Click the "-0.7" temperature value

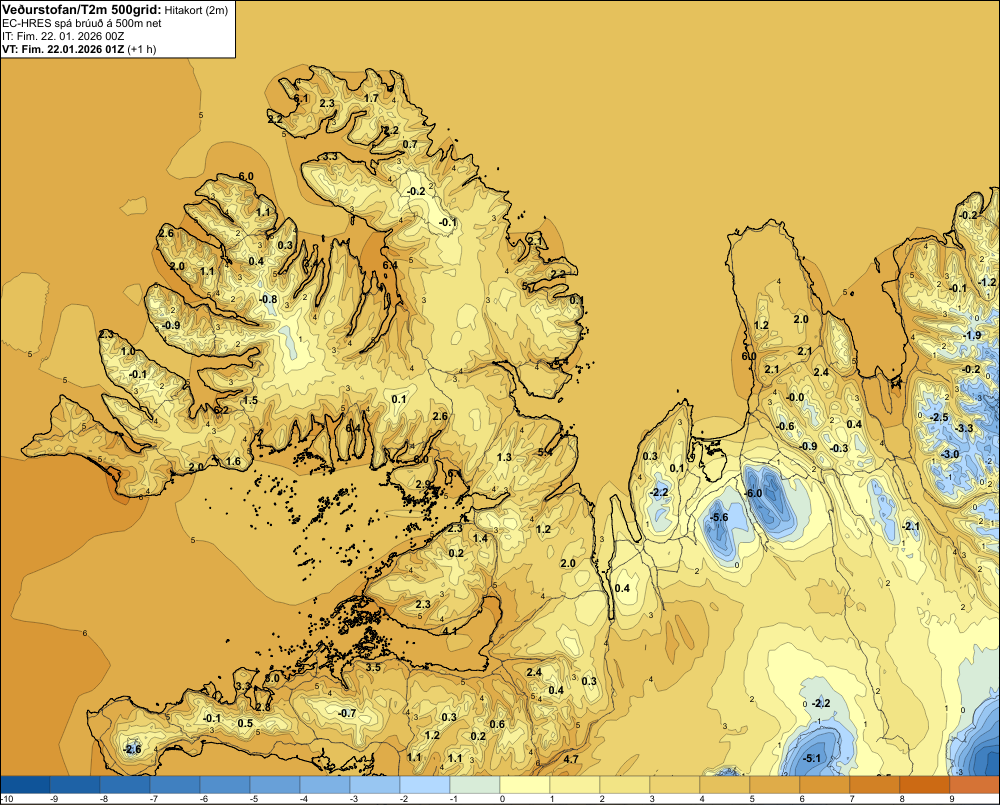pyautogui.click(x=346, y=713)
